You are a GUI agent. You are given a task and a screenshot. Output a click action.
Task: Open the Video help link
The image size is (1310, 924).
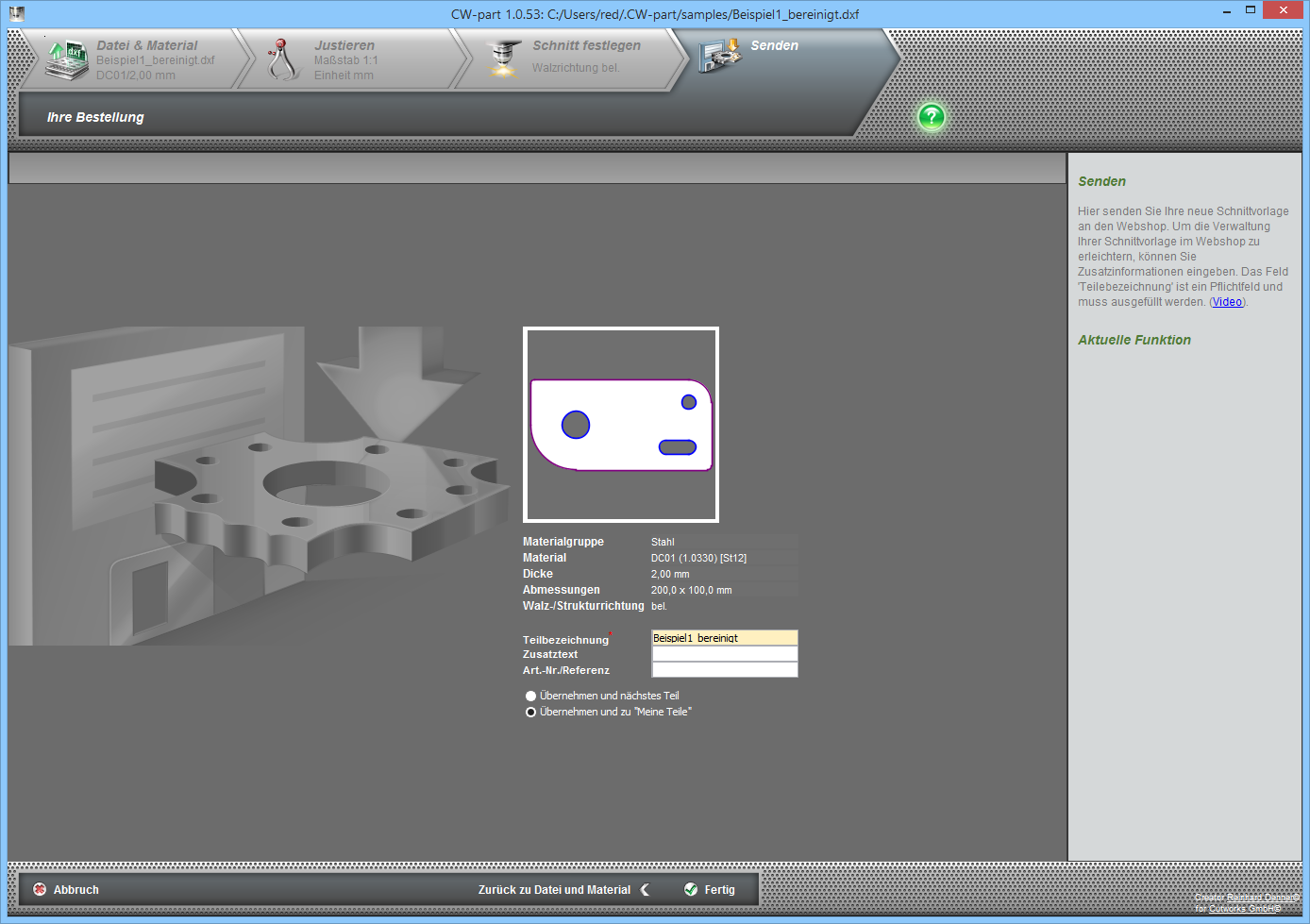(x=1227, y=302)
